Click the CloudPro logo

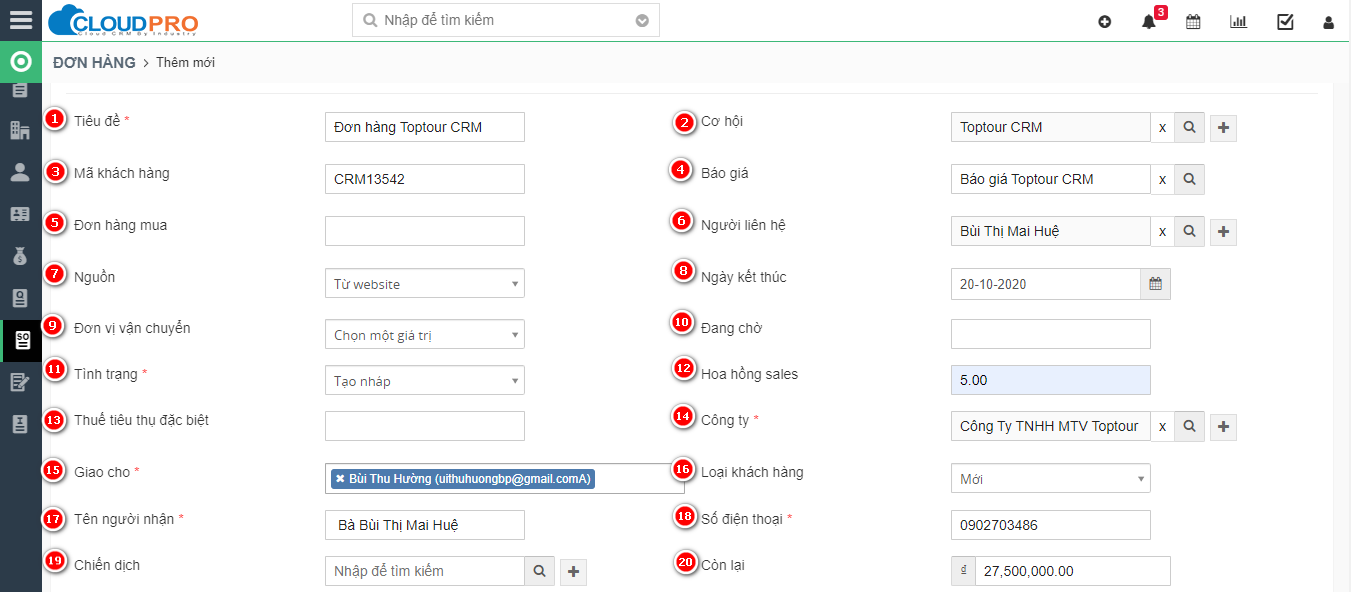click(x=123, y=20)
